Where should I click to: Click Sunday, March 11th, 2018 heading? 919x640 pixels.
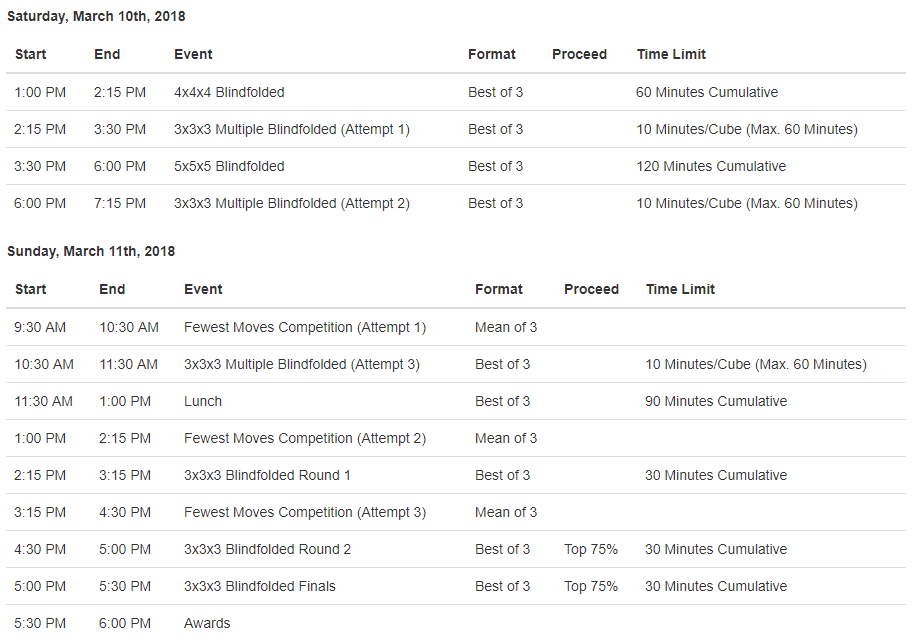91,251
